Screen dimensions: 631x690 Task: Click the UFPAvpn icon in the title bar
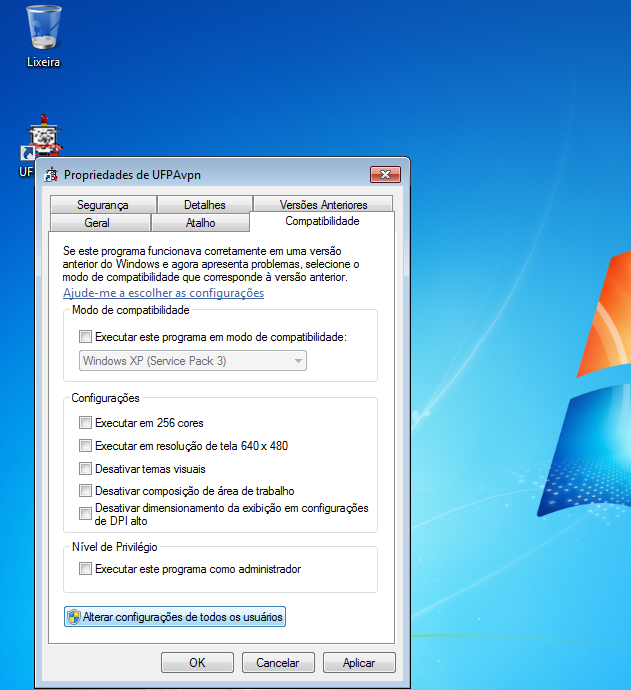pos(51,175)
